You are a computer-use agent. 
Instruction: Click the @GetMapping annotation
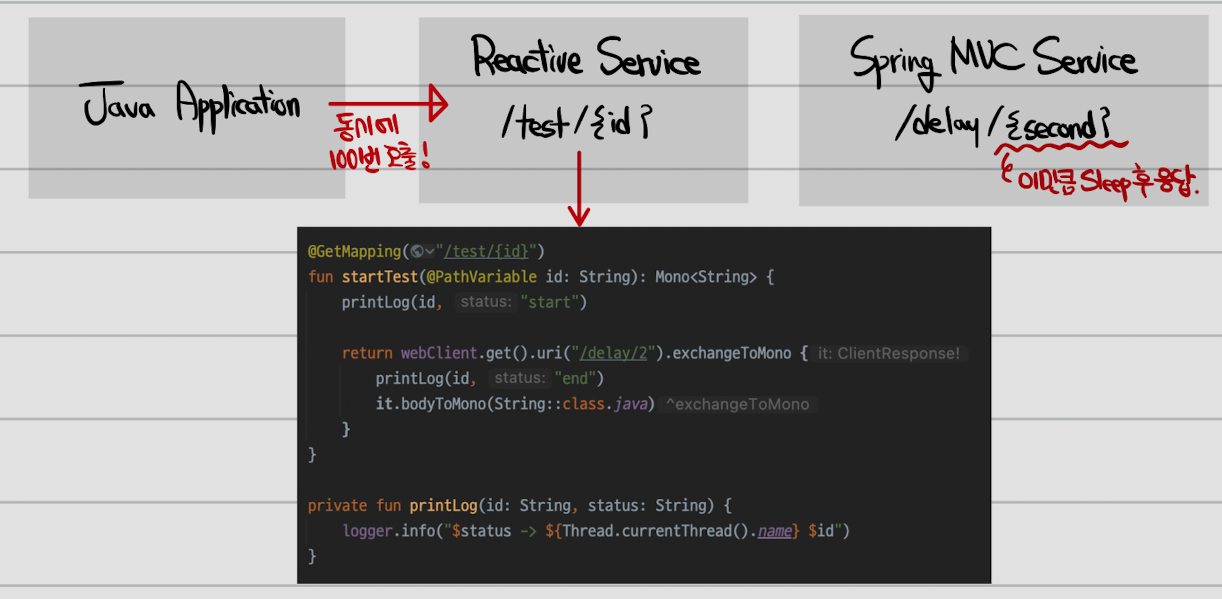(x=354, y=251)
